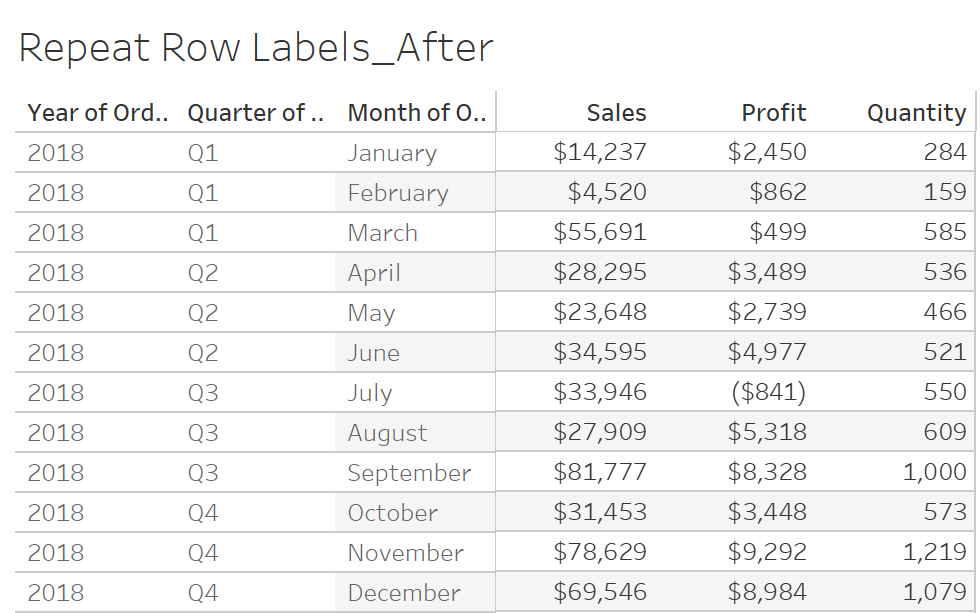This screenshot has height=613, width=980.
Task: Select the August profit value $5,318
Action: (767, 432)
